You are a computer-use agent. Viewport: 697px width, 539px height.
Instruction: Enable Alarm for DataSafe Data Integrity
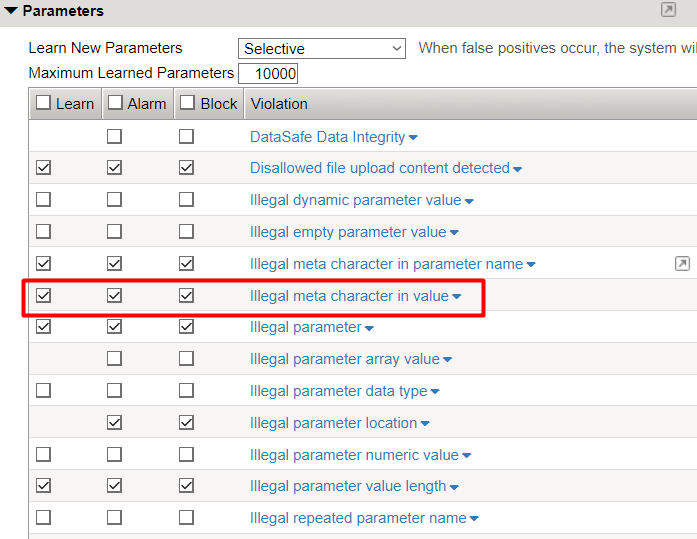(x=115, y=137)
